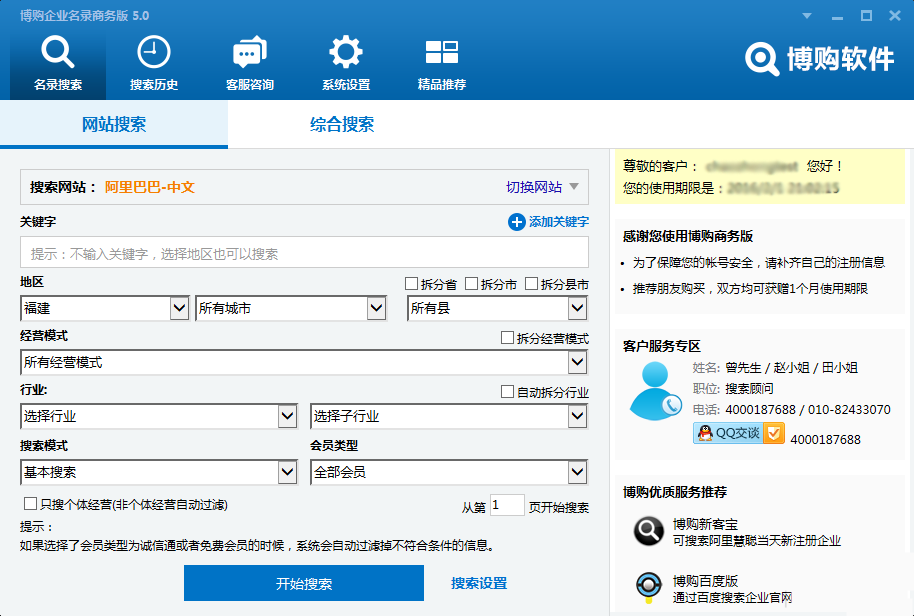Click the 开始搜索 button
This screenshot has height=616, width=914.
tap(304, 583)
